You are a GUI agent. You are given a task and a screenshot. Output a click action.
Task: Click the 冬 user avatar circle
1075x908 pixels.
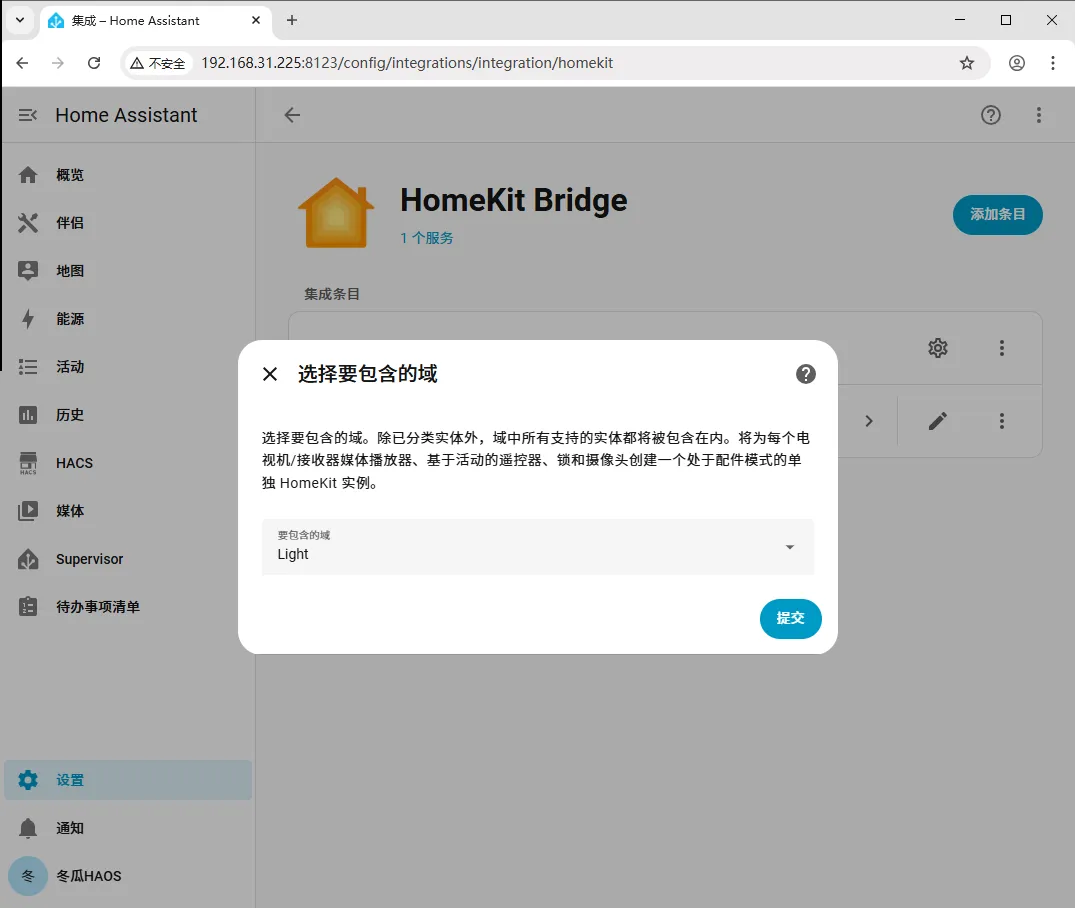(27, 876)
